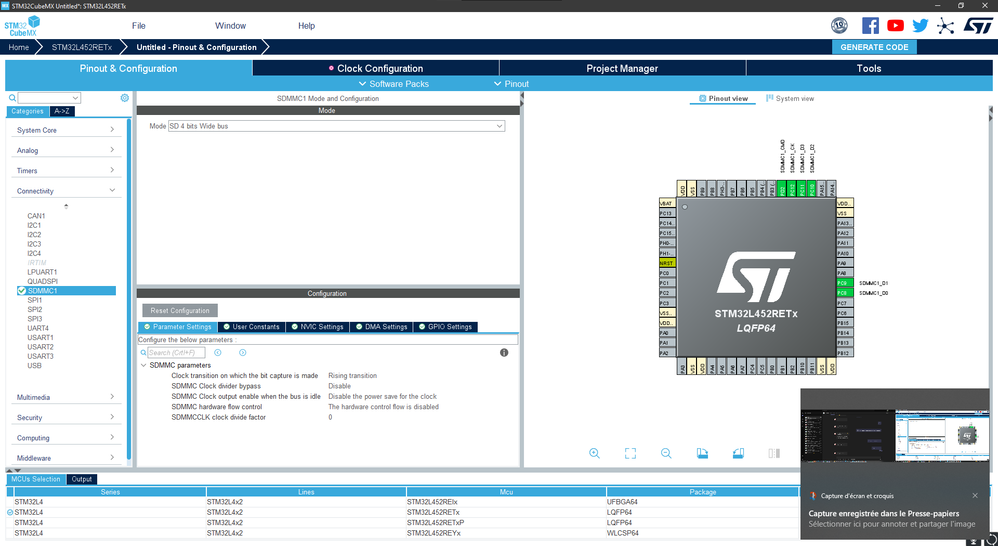
Task: Click the parameter search input field
Action: click(x=176, y=353)
